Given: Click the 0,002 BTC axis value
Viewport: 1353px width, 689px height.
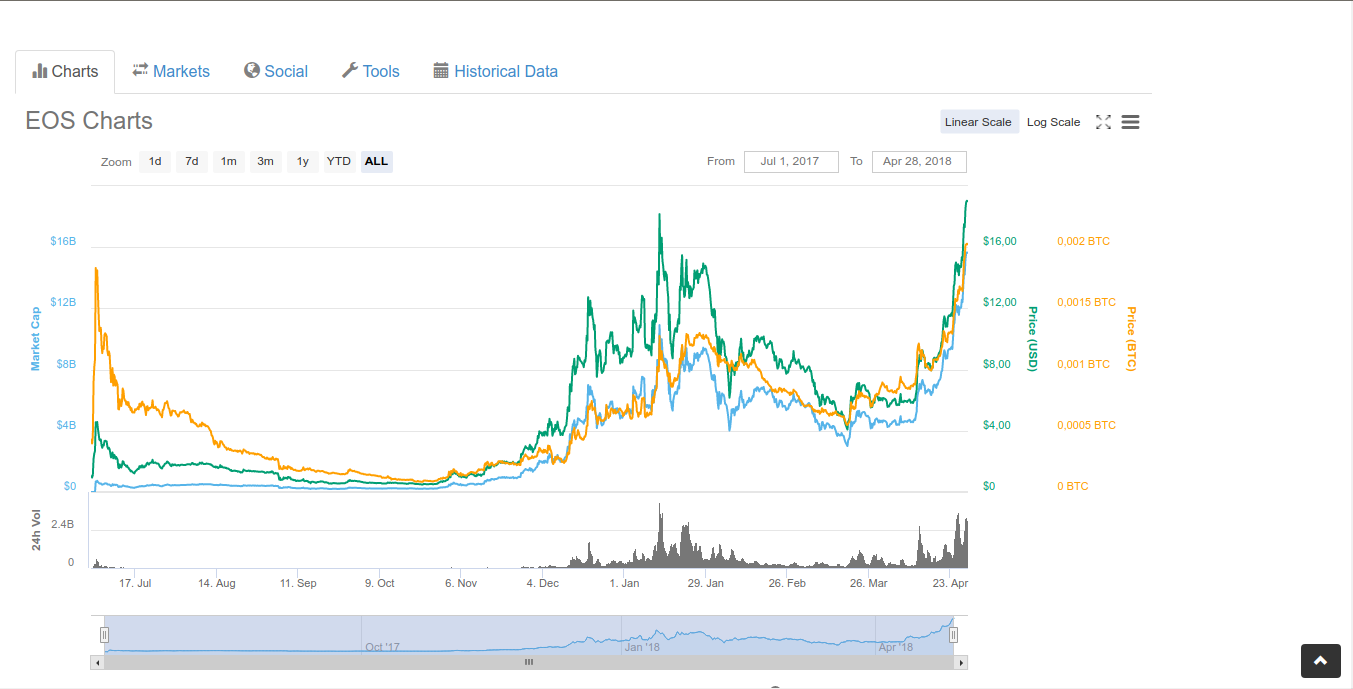Looking at the screenshot, I should pyautogui.click(x=1083, y=241).
